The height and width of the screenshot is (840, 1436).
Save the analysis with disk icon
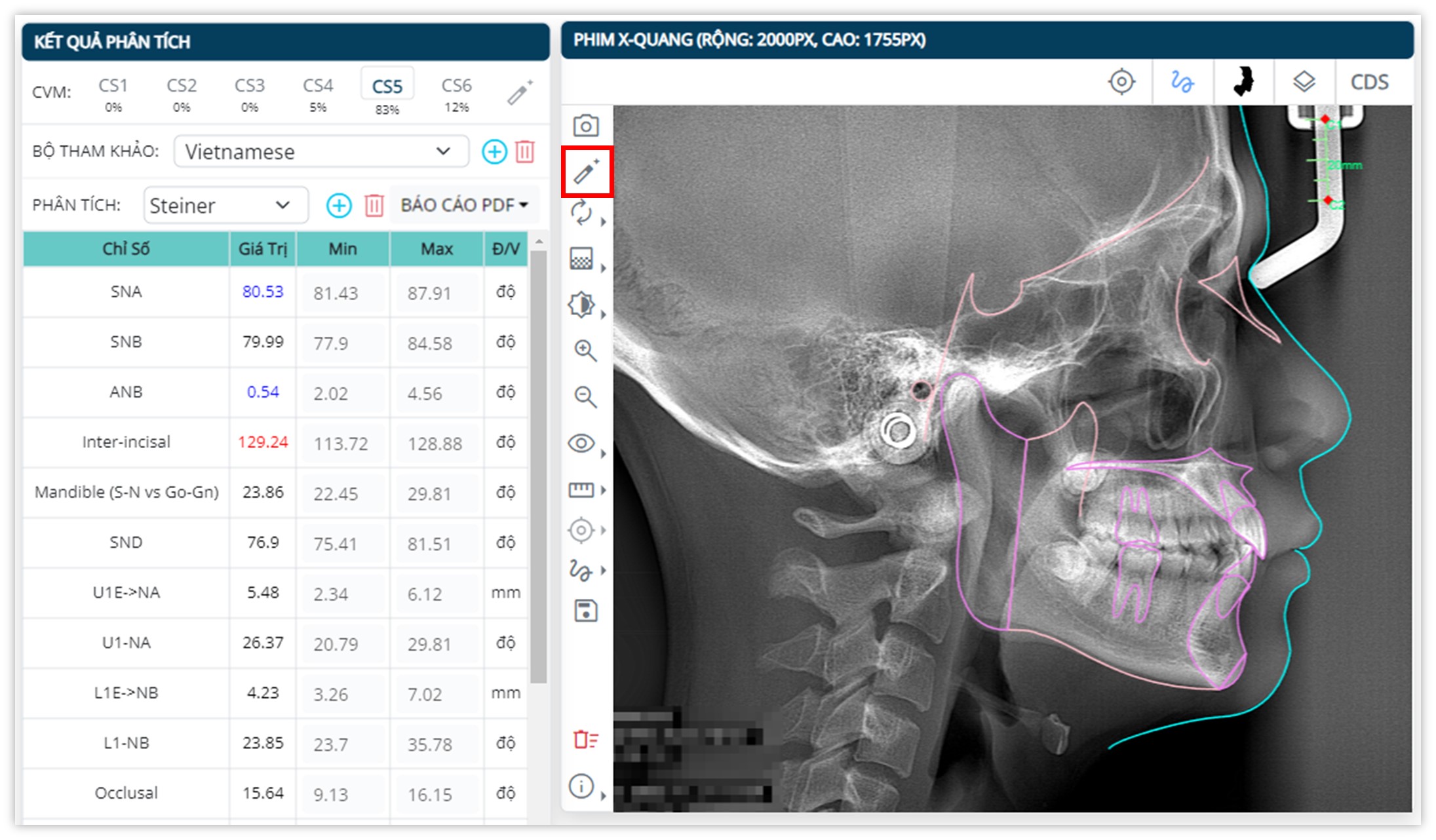(585, 611)
